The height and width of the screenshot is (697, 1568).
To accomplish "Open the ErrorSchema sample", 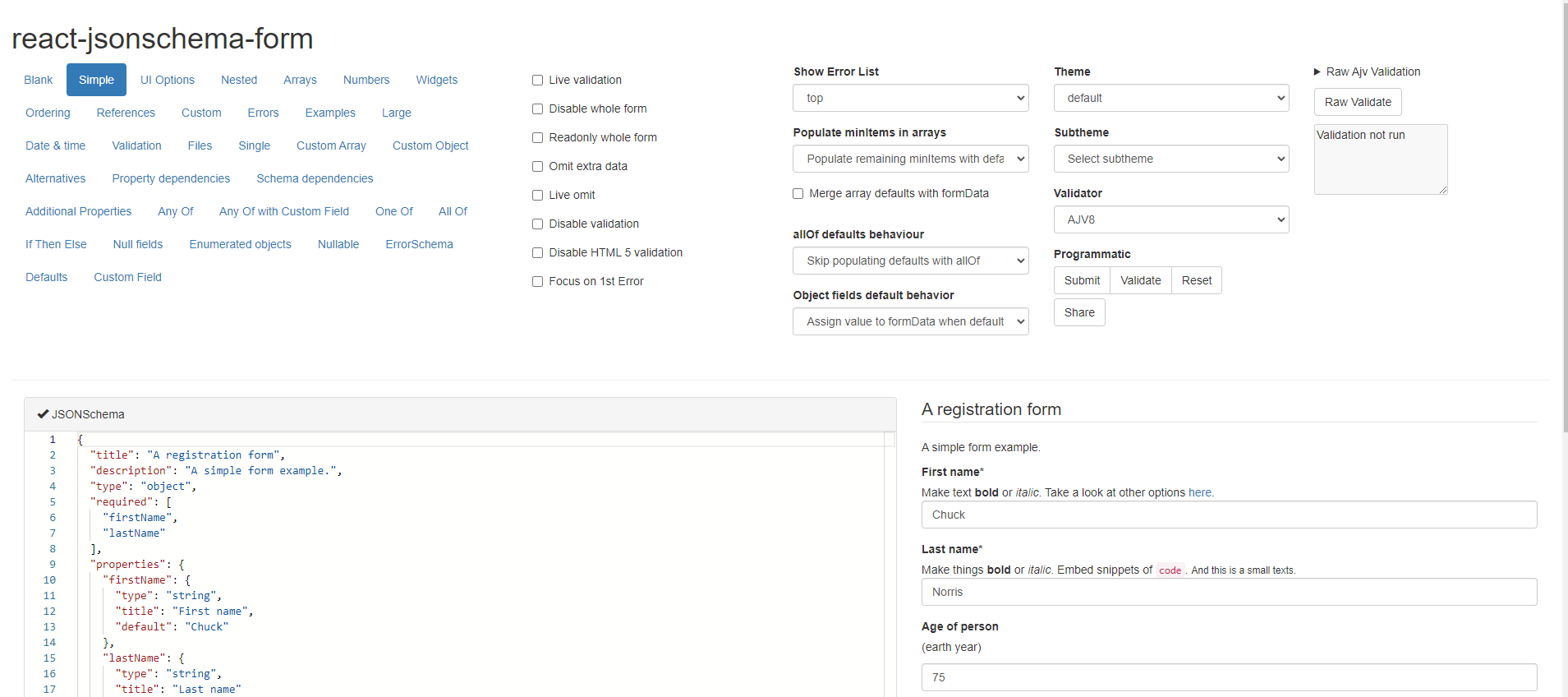I will click(x=419, y=244).
